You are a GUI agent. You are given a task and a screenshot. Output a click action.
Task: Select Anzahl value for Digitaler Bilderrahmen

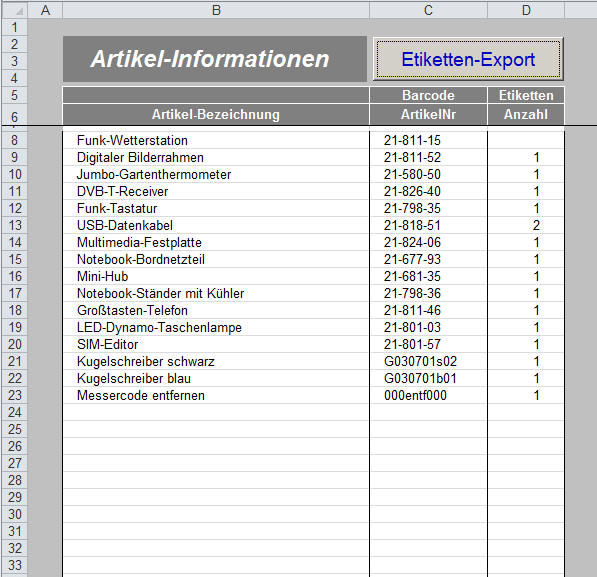(526, 157)
